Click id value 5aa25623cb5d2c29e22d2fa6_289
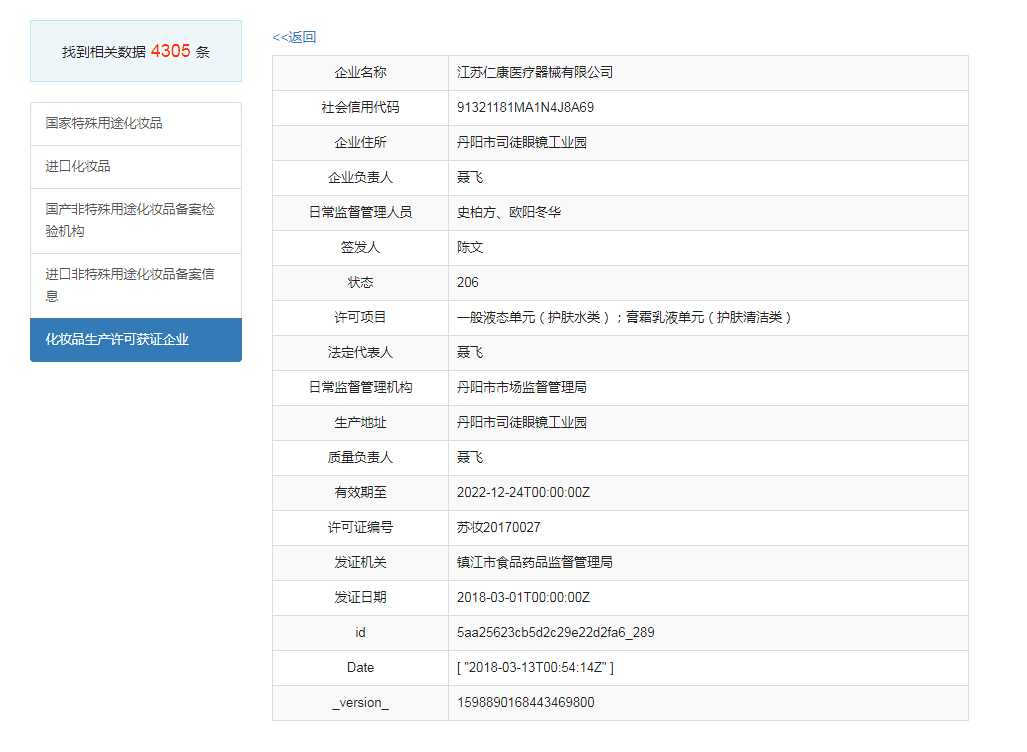This screenshot has height=752, width=1027. [x=555, y=633]
